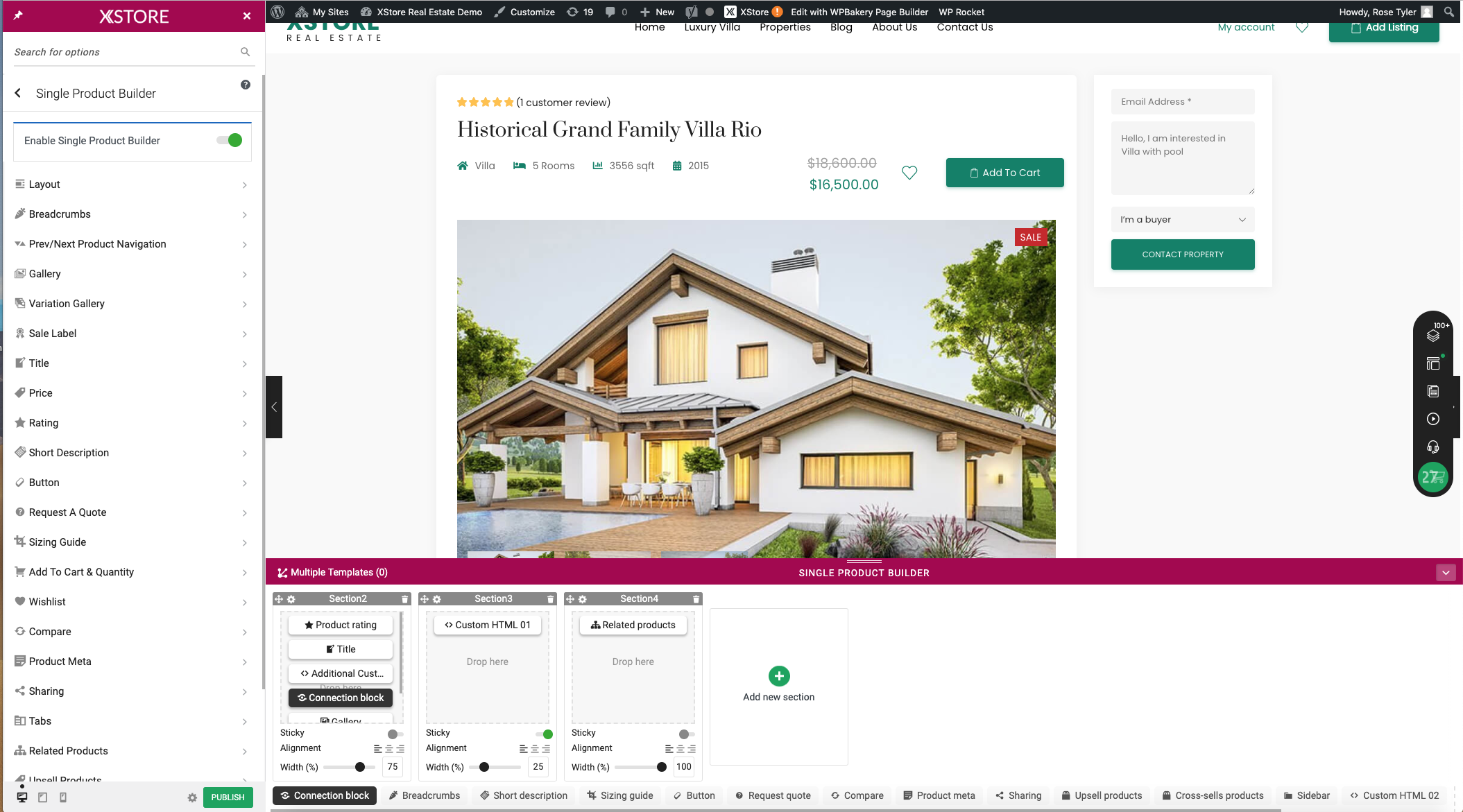Viewport: 1463px width, 812px height.
Task: Open the I'm a buyer dropdown
Action: pyautogui.click(x=1182, y=220)
